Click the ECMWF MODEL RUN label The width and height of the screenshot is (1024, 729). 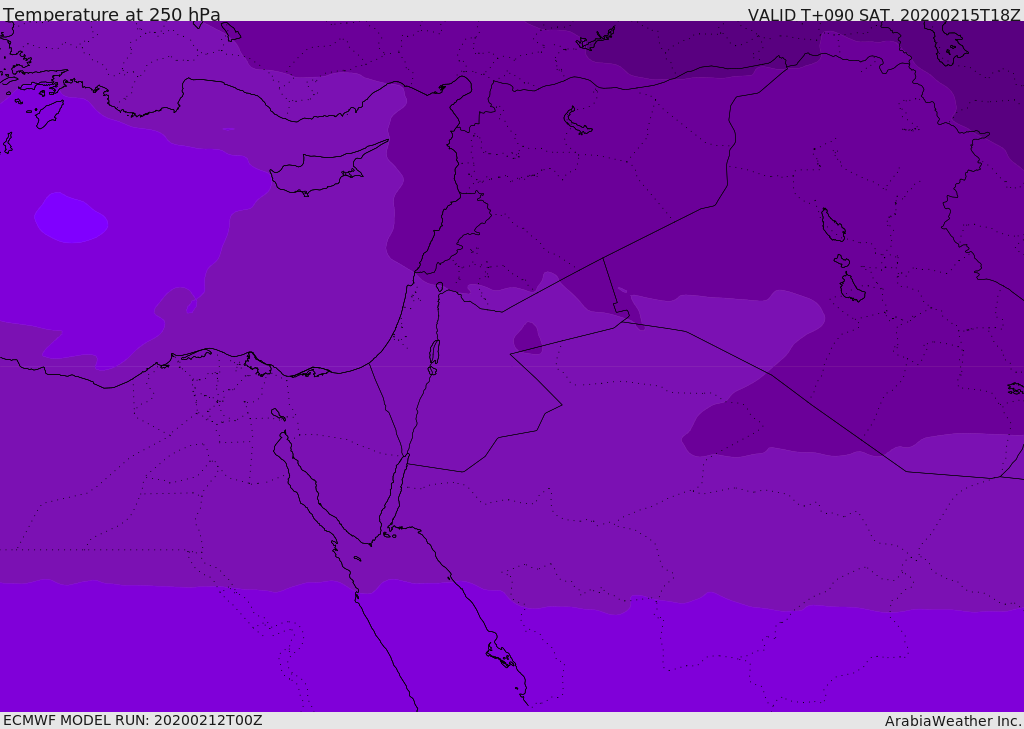[132, 720]
